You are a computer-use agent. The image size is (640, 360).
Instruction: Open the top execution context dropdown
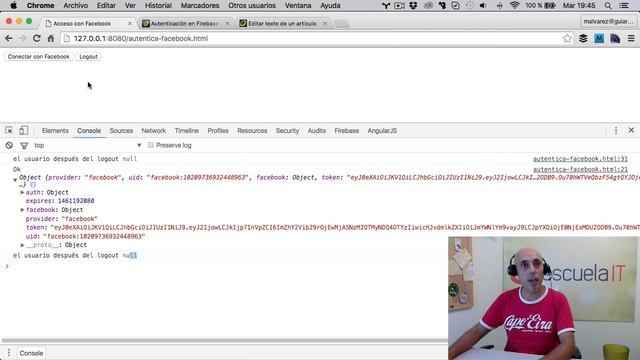click(88, 145)
